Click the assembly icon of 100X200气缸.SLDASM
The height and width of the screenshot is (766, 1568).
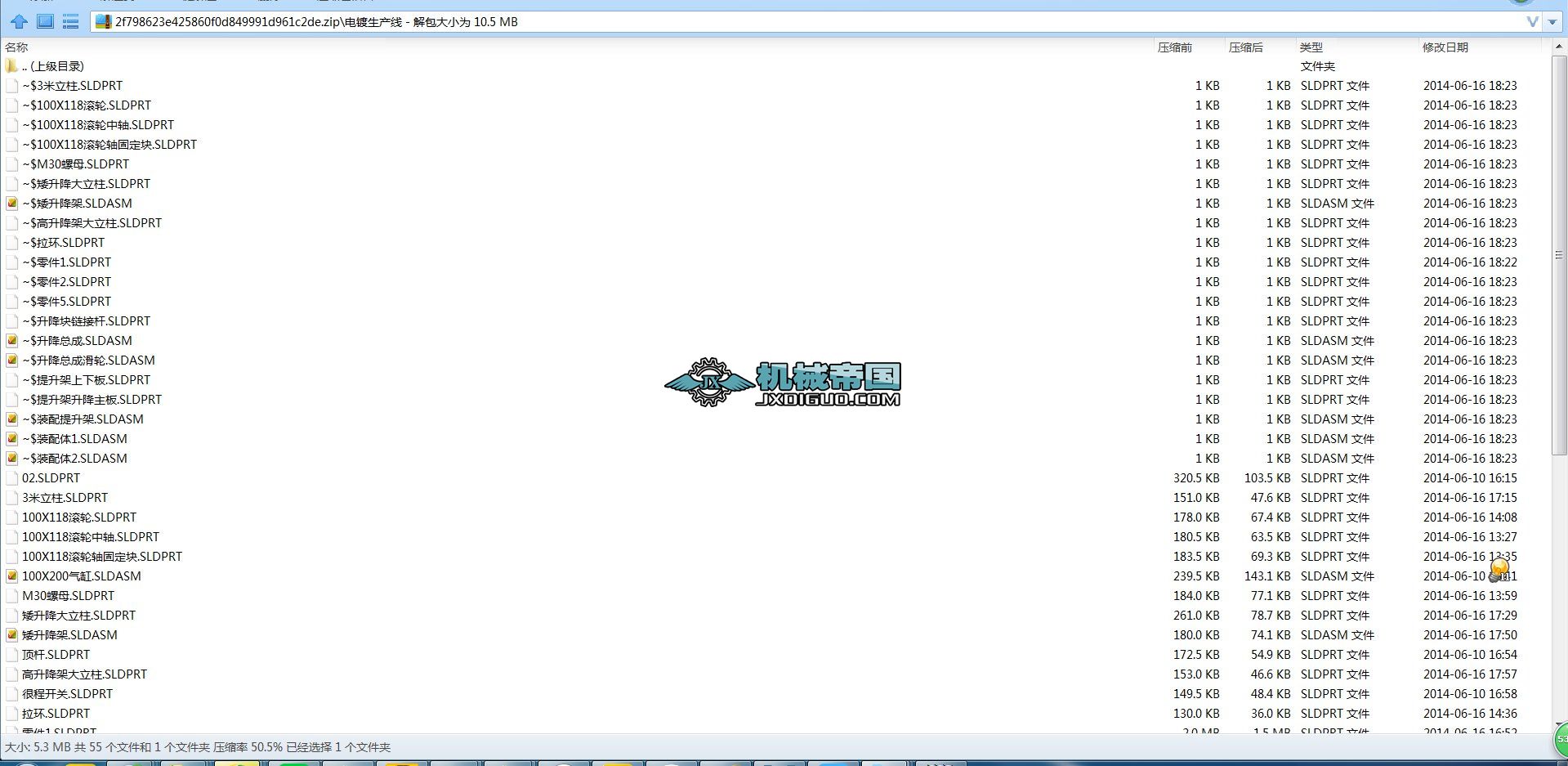coord(11,576)
